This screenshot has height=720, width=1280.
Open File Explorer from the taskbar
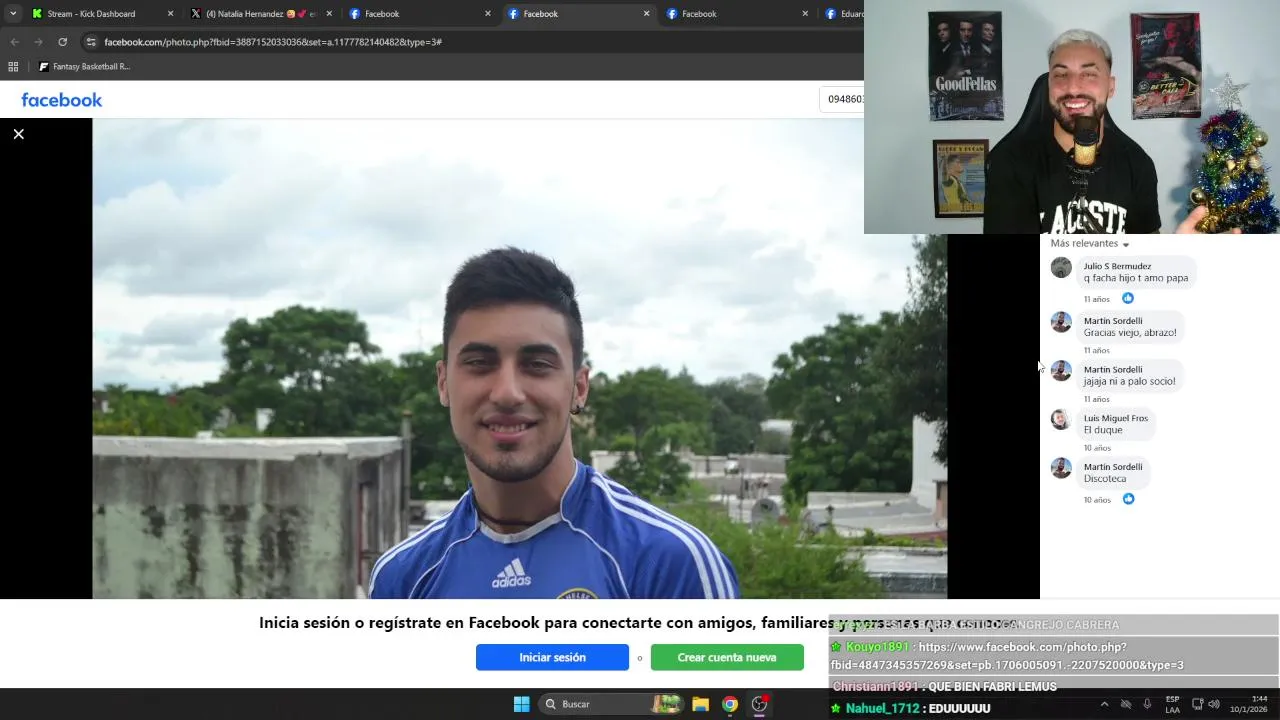[700, 704]
